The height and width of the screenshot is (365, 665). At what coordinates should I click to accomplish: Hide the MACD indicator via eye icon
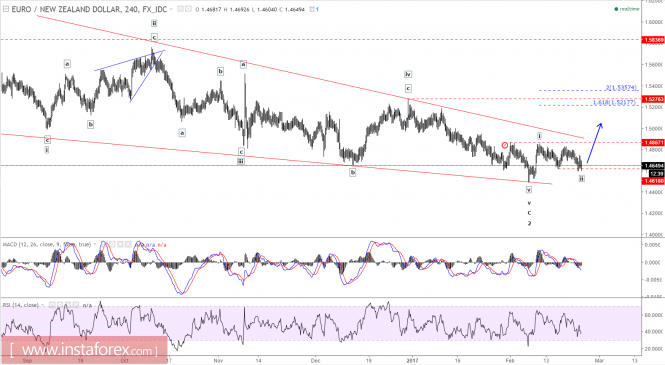[x=105, y=245]
